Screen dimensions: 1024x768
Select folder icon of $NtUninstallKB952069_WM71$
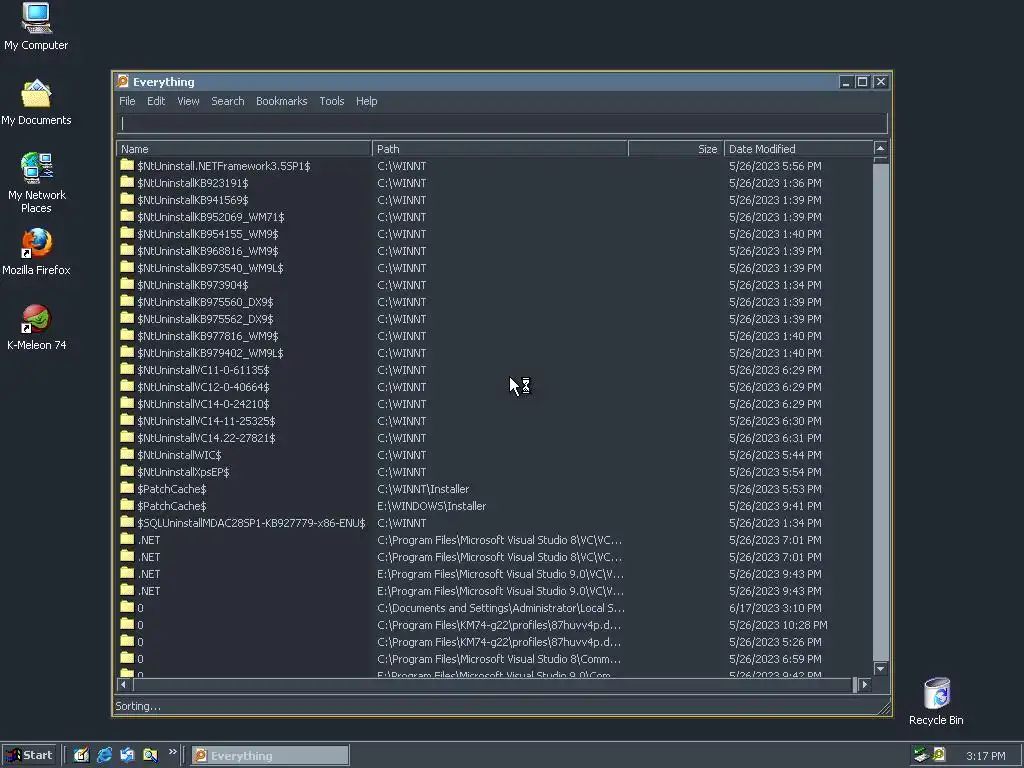coord(127,216)
